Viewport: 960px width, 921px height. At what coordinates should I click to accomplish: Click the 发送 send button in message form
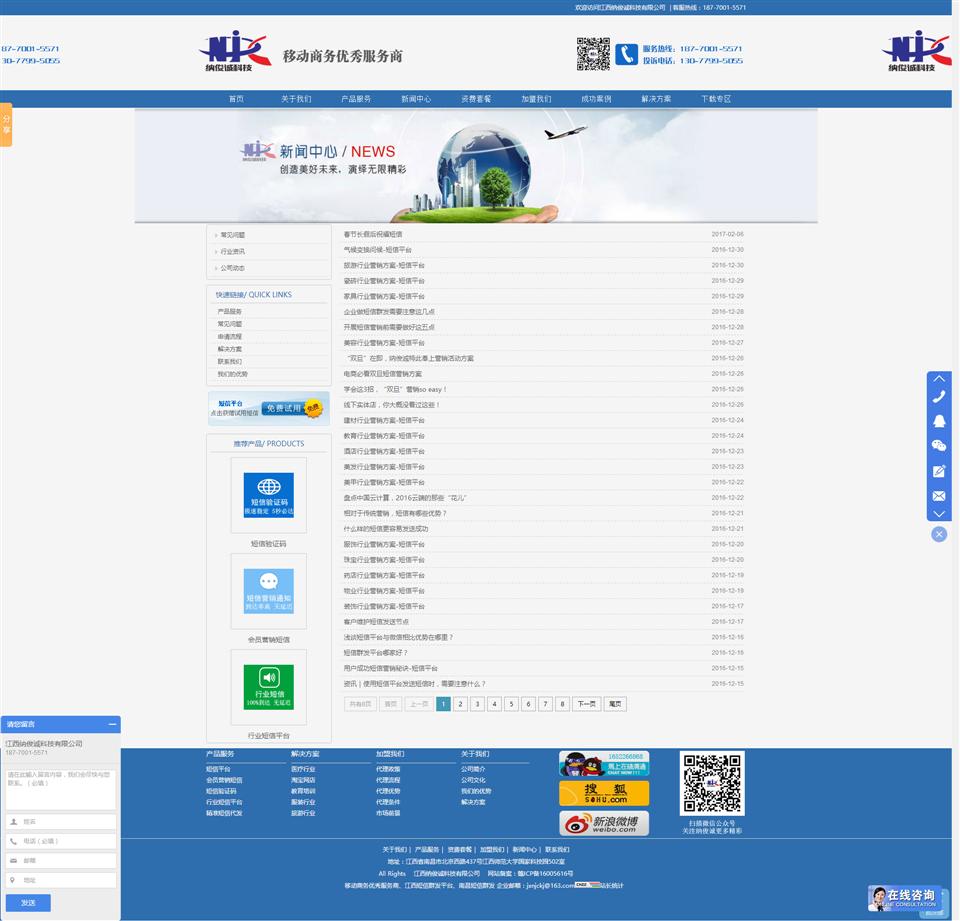[28, 903]
